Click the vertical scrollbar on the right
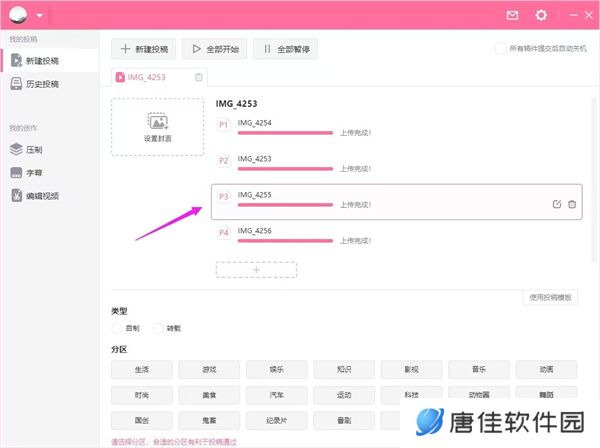Screen dimensions: 600x448 (594, 180)
